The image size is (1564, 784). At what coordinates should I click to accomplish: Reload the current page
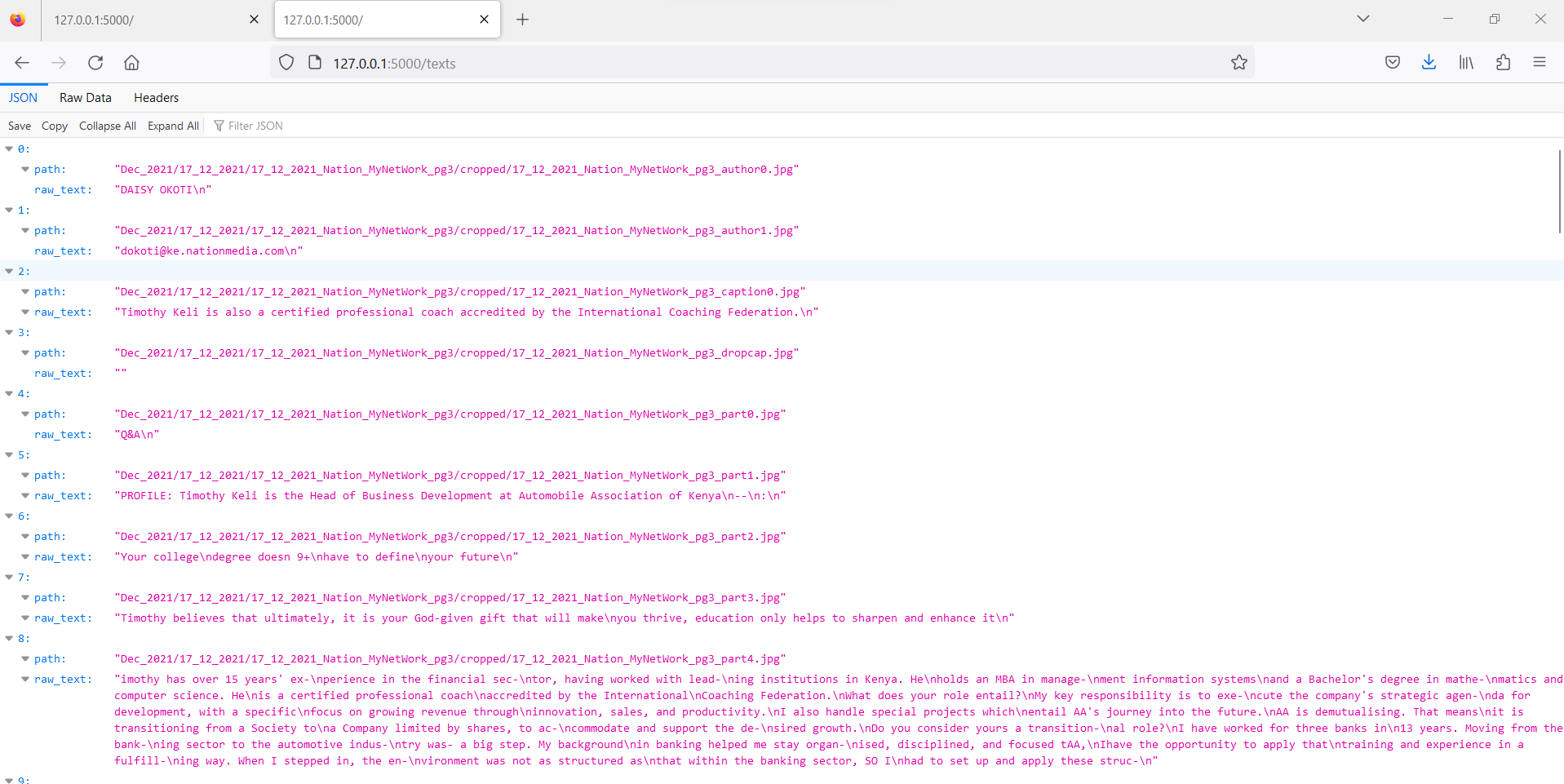(95, 63)
